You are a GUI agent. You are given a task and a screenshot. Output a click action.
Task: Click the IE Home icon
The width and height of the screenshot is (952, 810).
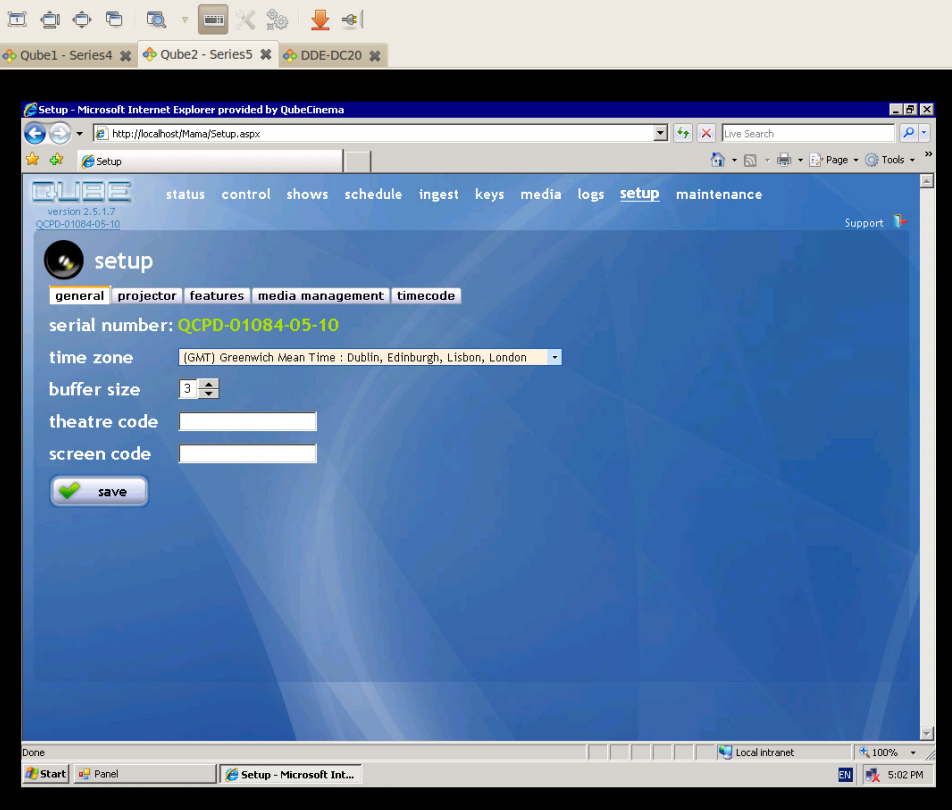717,160
